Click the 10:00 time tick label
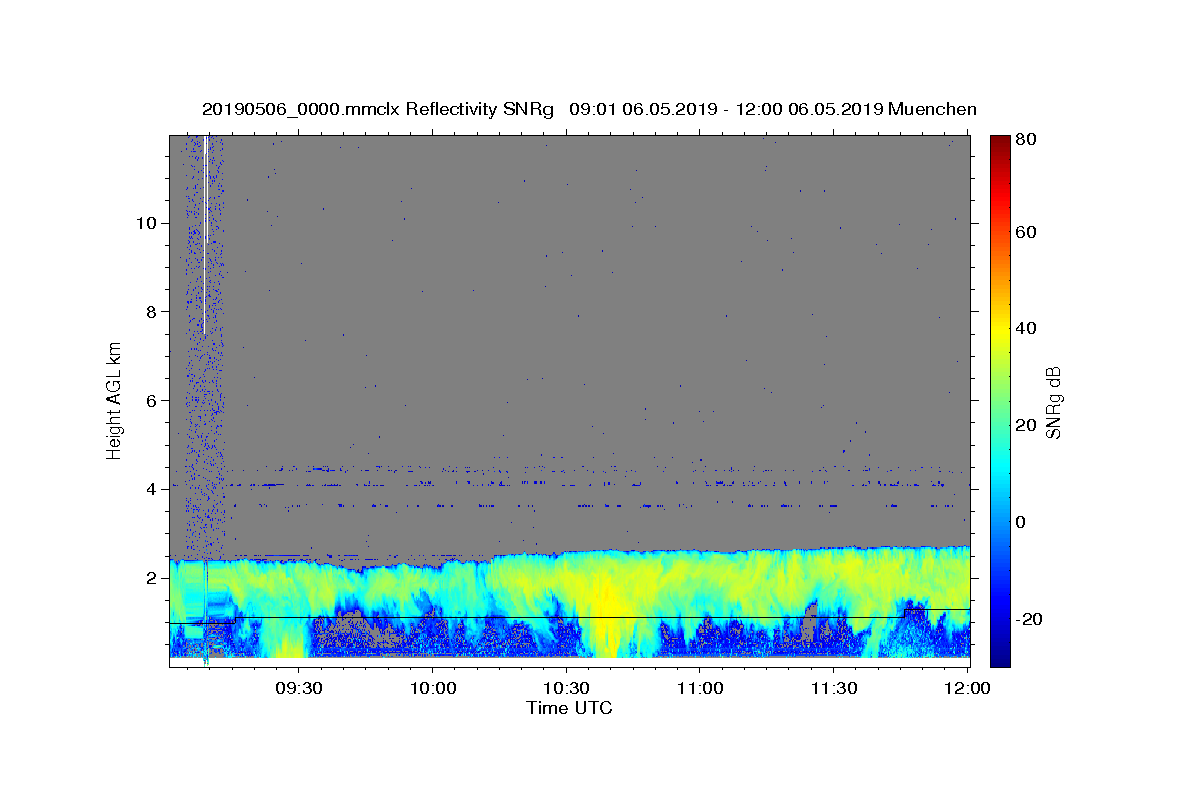 click(x=432, y=688)
